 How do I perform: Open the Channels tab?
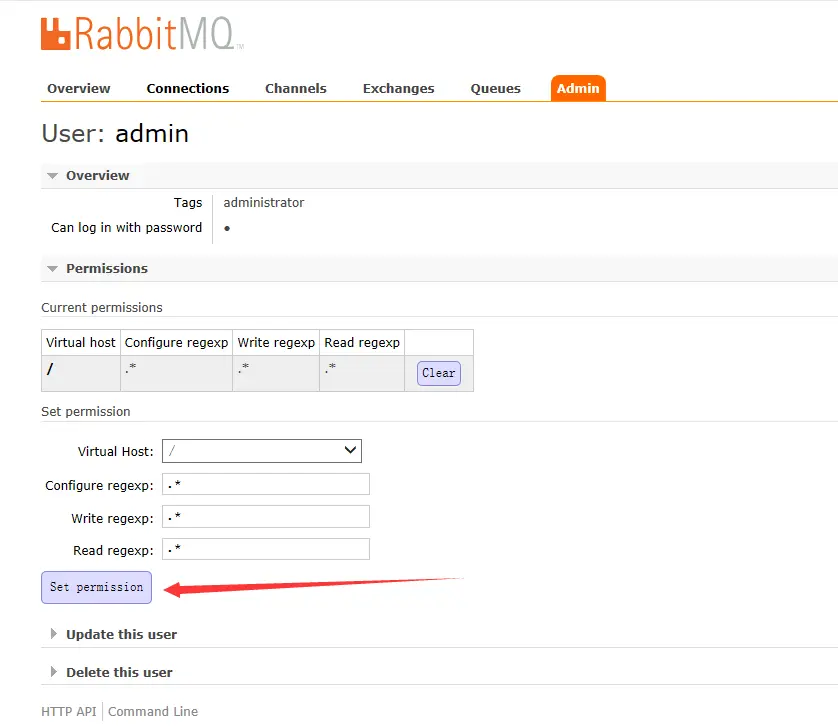(295, 88)
